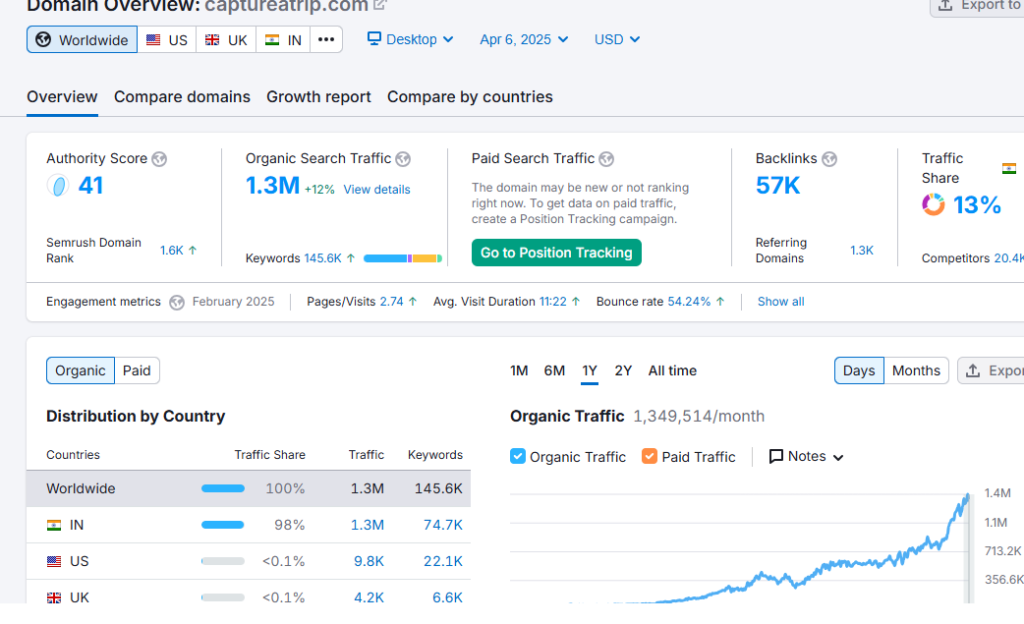
Task: Click Go to Position Tracking button
Action: click(556, 253)
